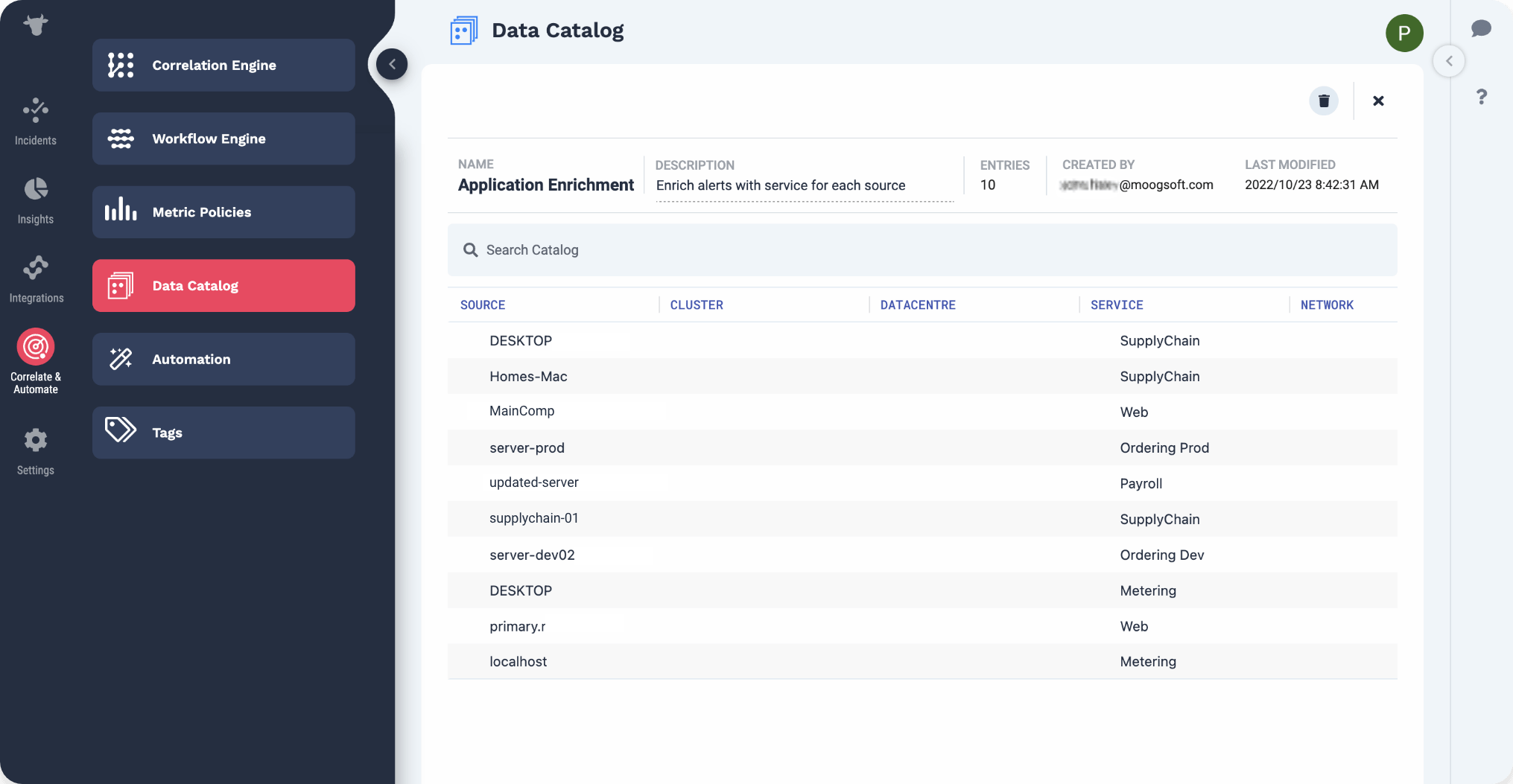Click the Ordering Dev service cell

pos(1161,555)
